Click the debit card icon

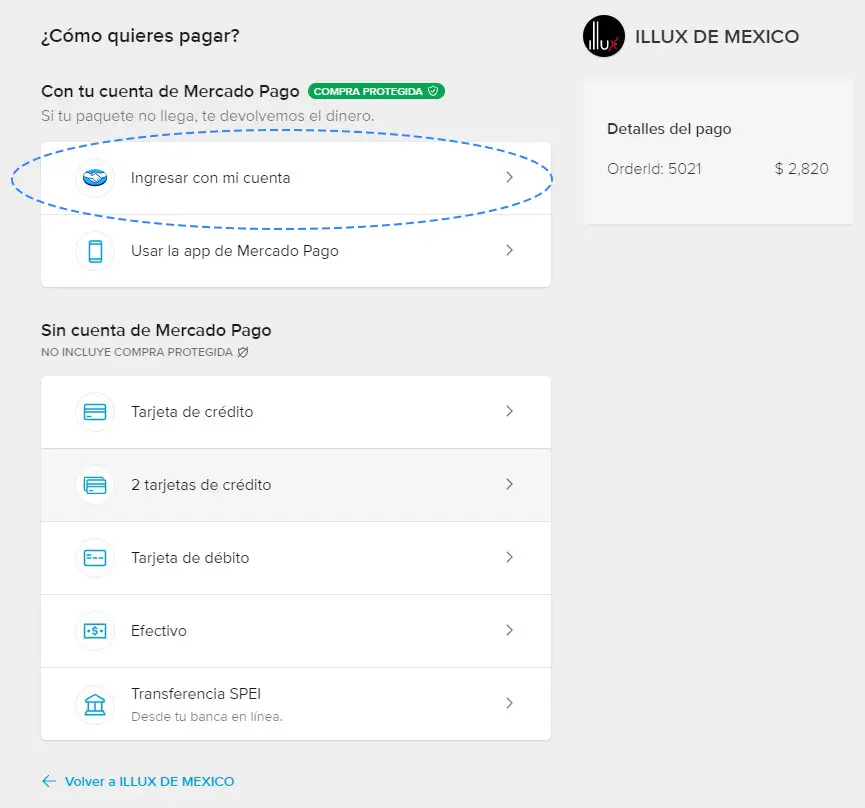tap(95, 558)
